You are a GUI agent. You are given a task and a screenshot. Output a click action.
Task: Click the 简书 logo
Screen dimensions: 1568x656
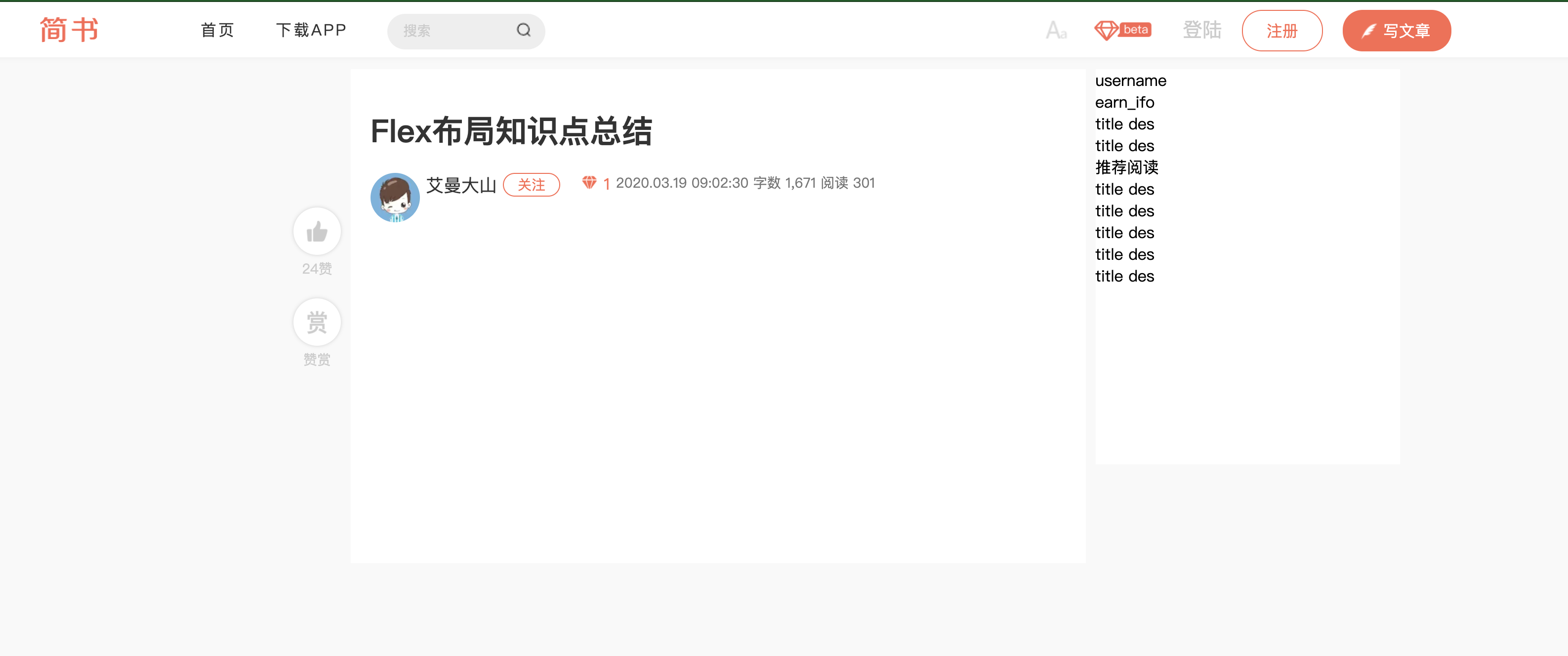pos(69,29)
